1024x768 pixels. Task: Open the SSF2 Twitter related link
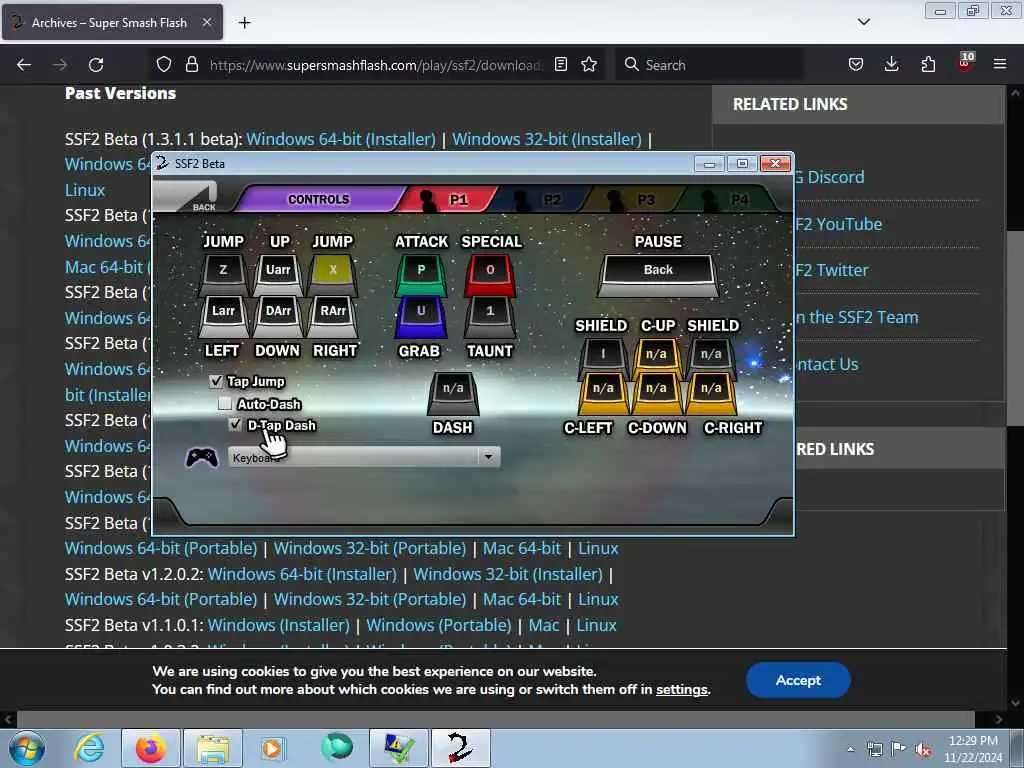click(831, 270)
